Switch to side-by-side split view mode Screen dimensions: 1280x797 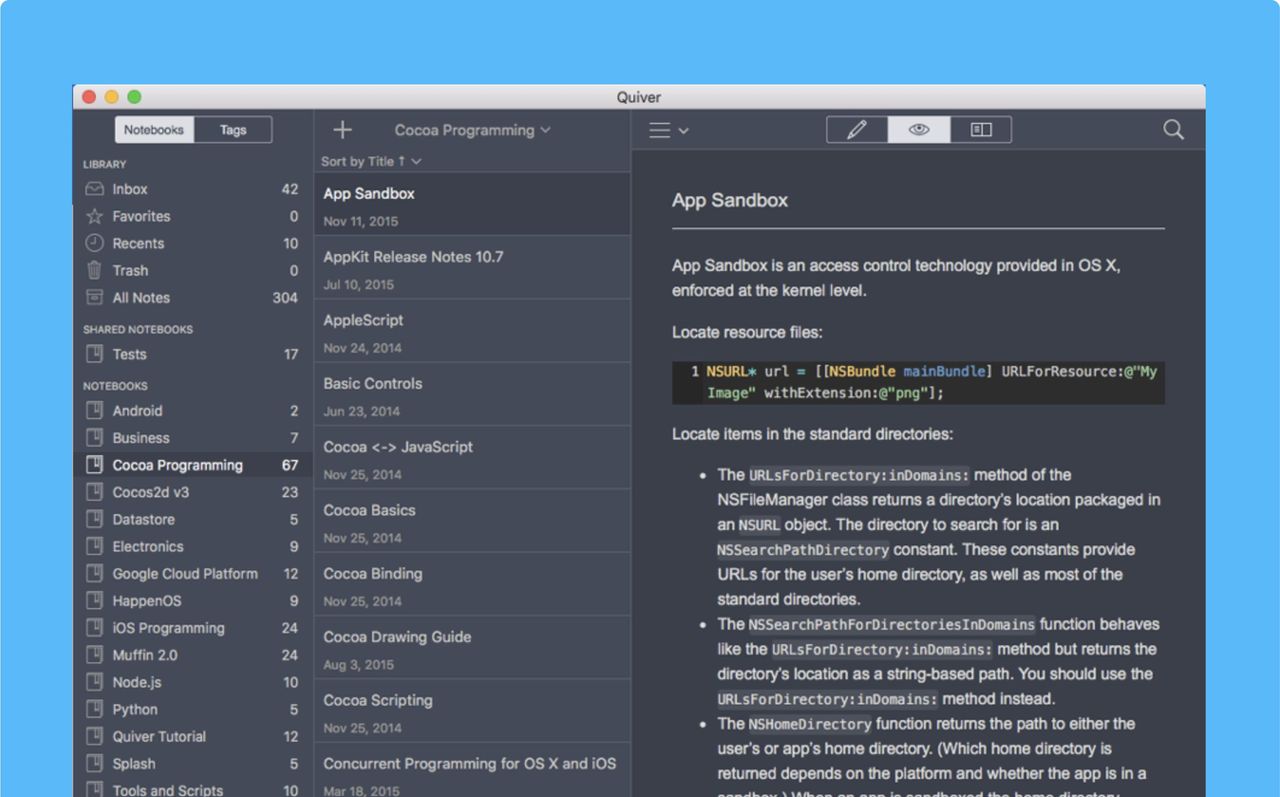[980, 130]
